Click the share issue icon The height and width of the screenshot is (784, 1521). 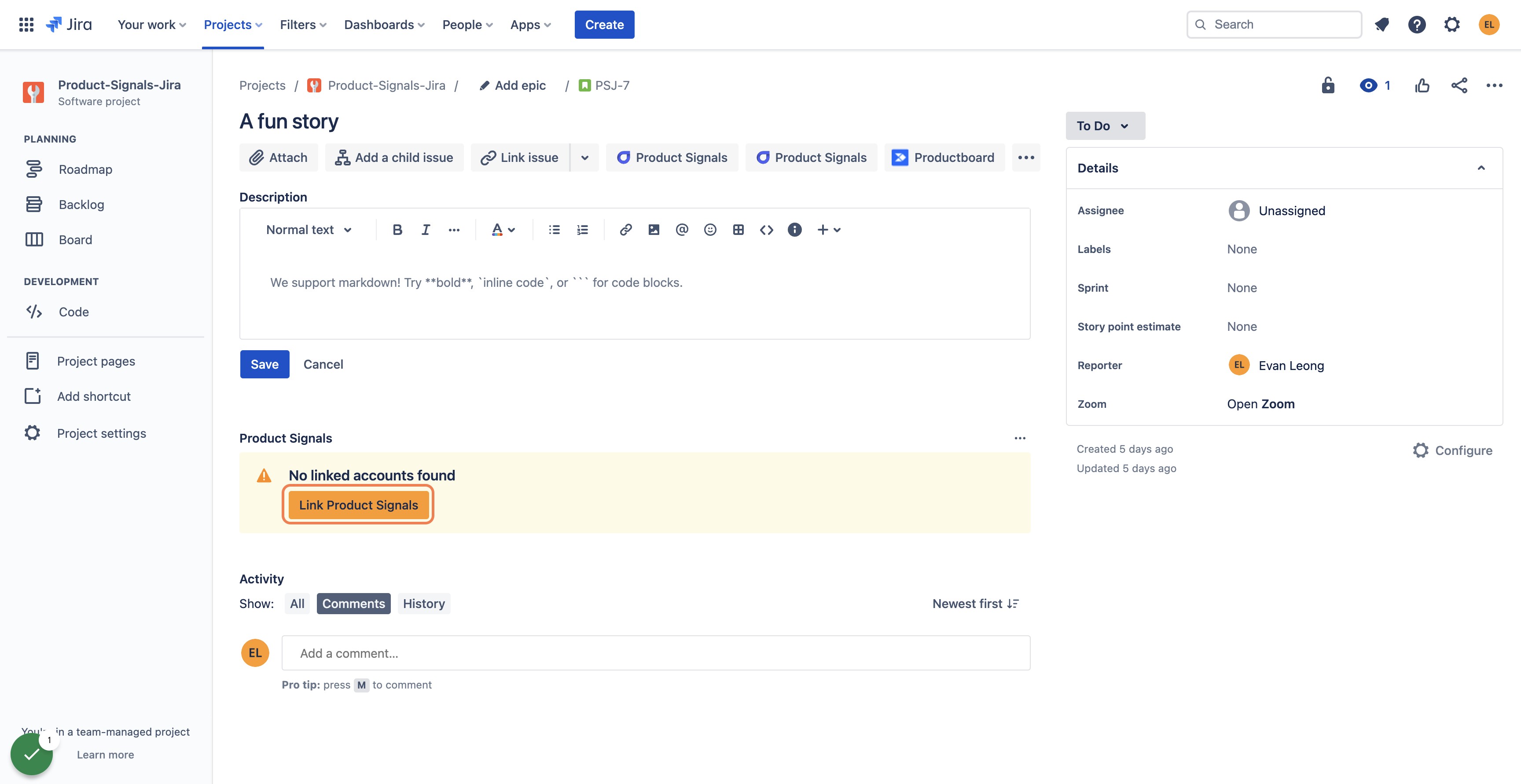(1459, 86)
